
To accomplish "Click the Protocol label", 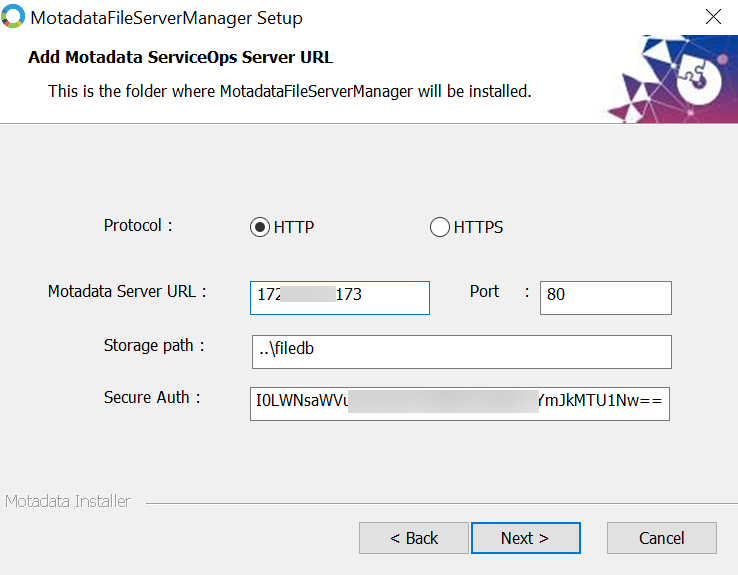I will pyautogui.click(x=138, y=226).
